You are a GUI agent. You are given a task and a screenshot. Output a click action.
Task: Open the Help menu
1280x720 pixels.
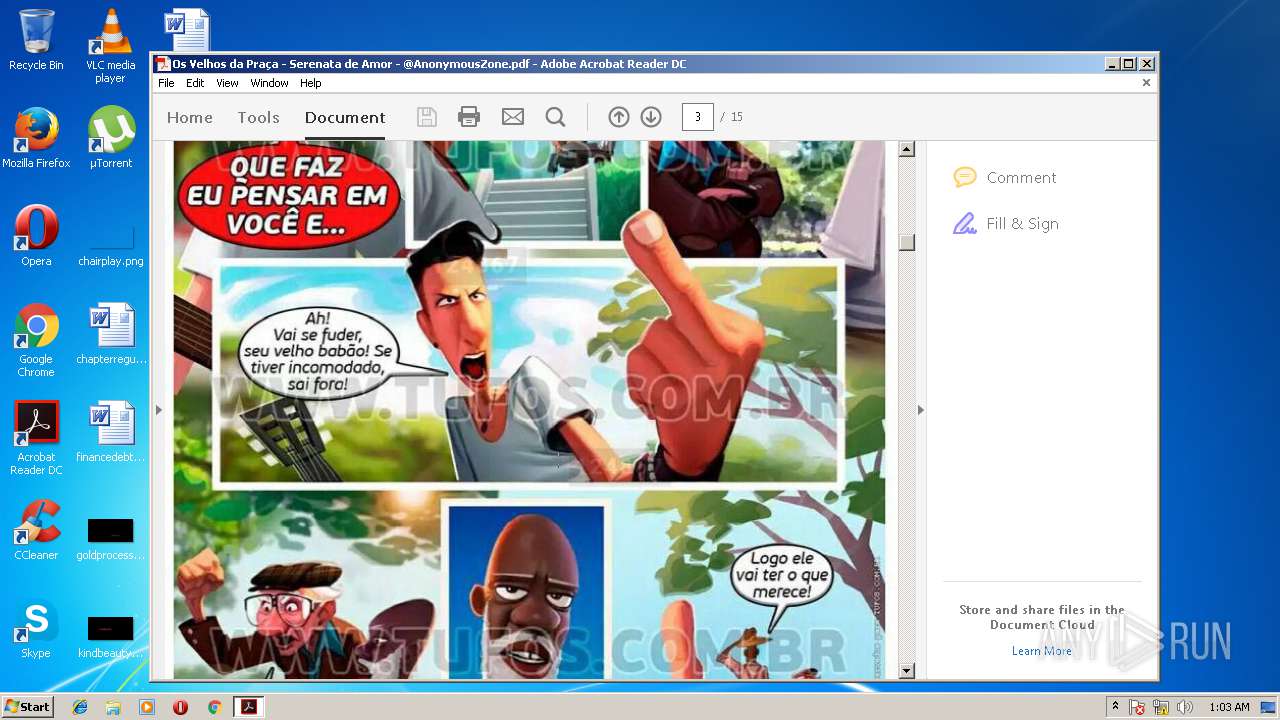pos(311,83)
